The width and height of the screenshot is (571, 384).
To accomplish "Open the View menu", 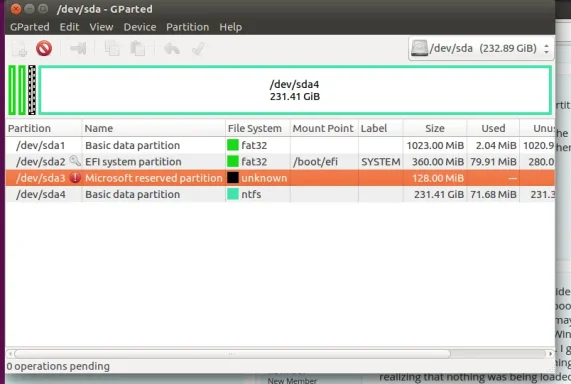I will point(101,27).
